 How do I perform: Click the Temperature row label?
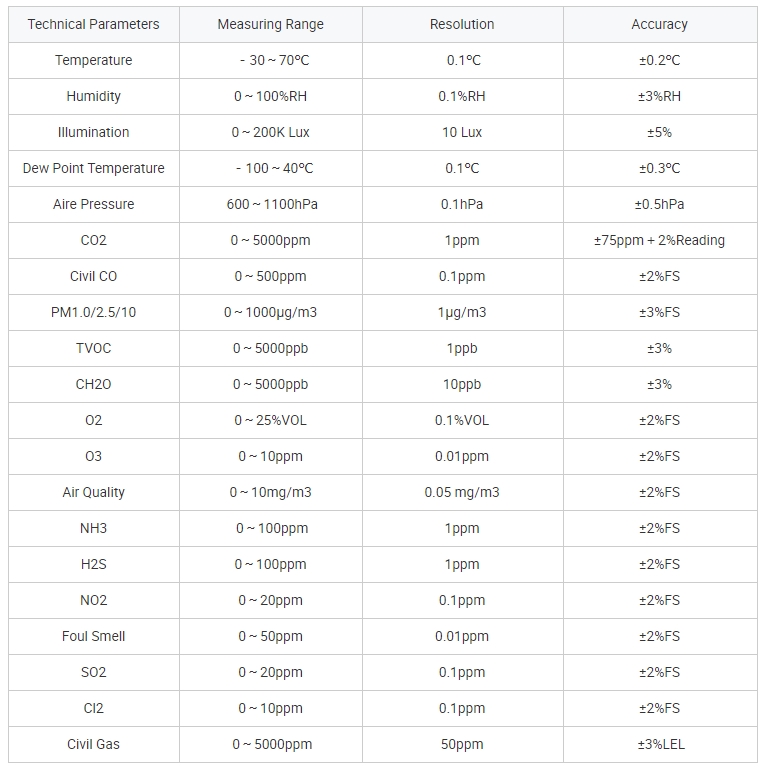coord(93,60)
